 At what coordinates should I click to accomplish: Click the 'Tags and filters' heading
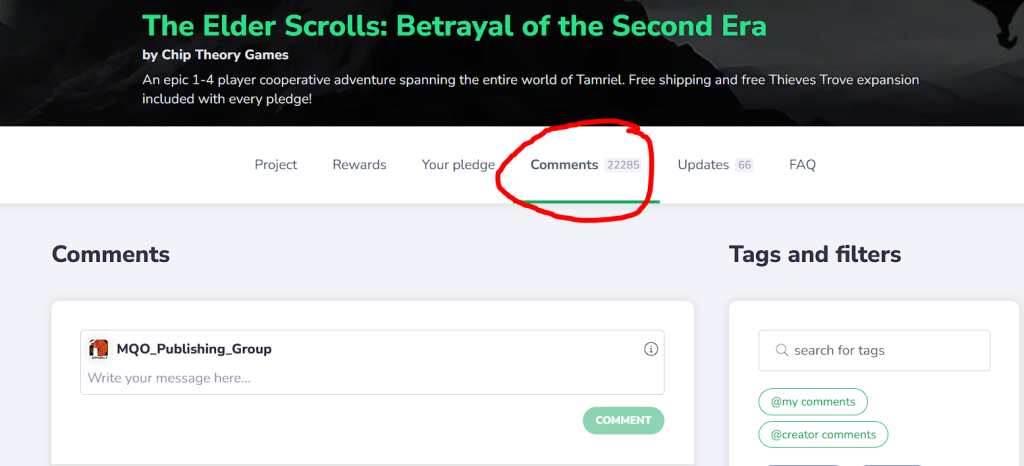click(815, 255)
